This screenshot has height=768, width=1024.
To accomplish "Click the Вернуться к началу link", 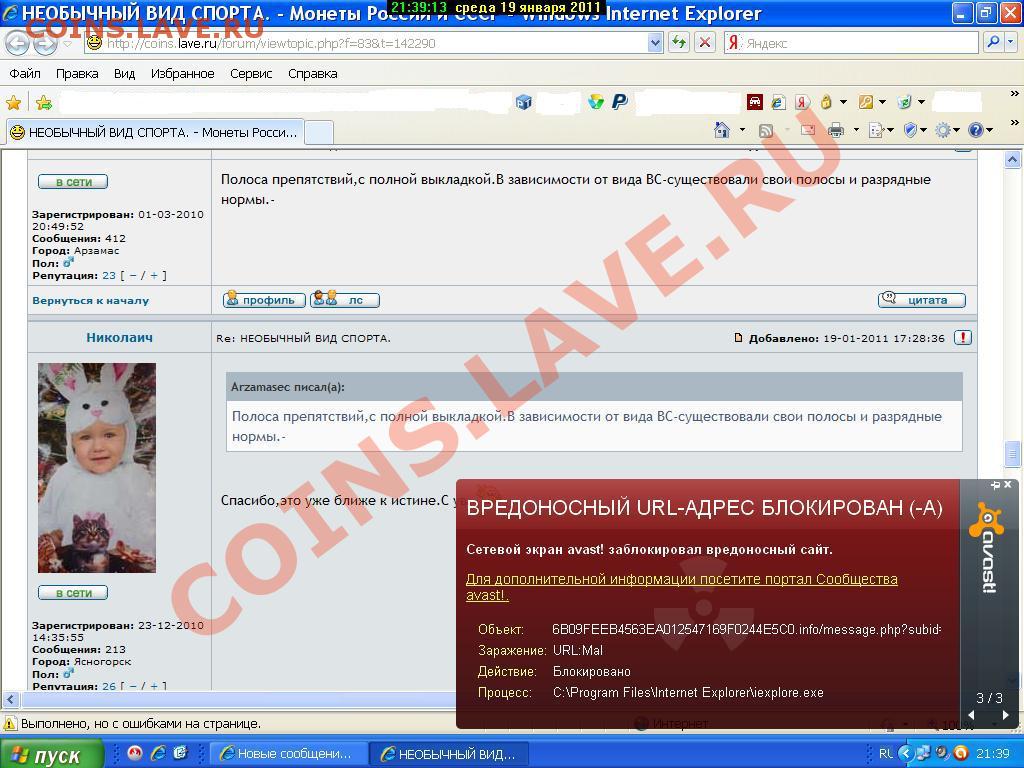I will click(91, 300).
